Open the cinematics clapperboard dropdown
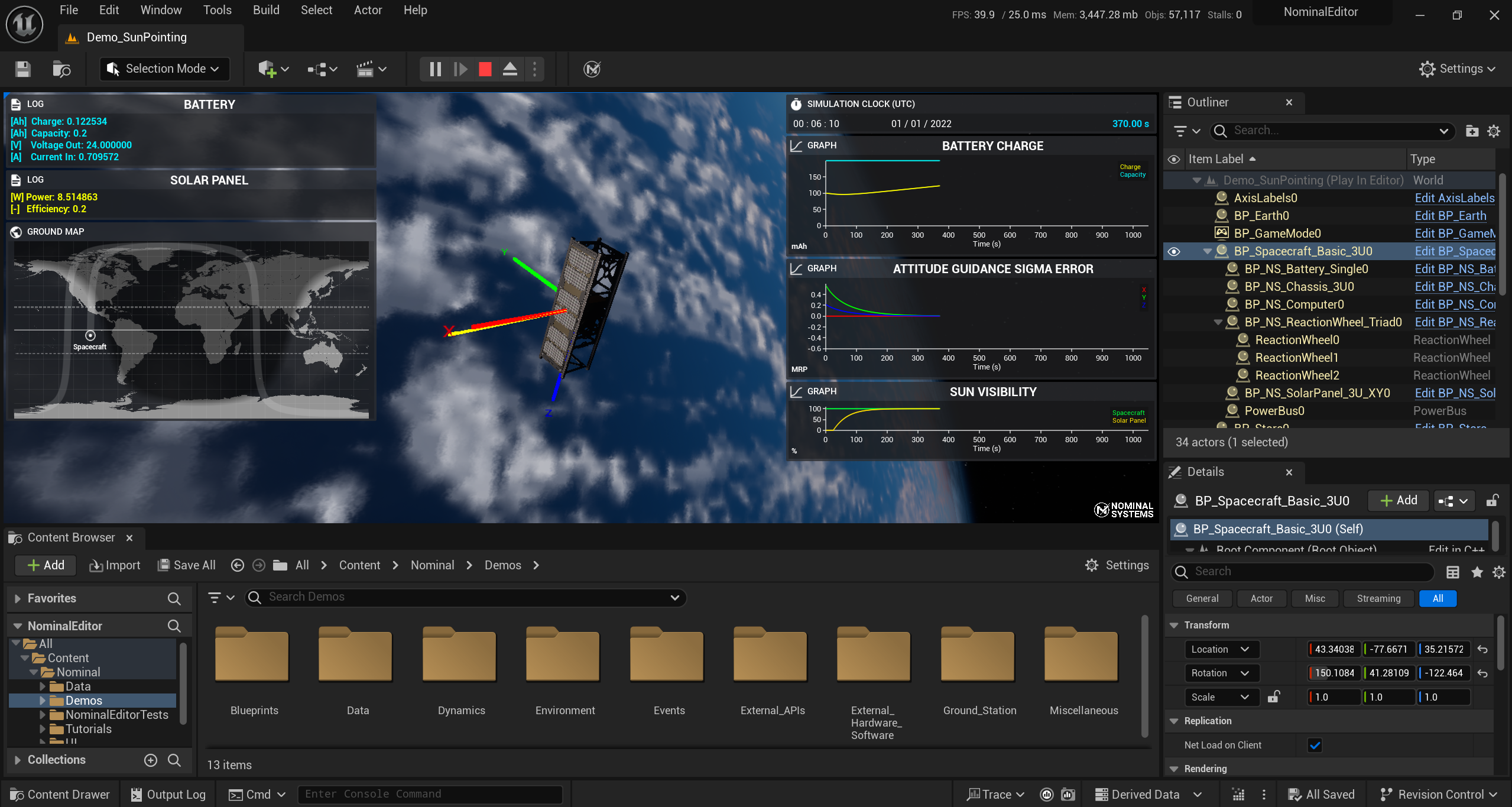 (x=372, y=69)
